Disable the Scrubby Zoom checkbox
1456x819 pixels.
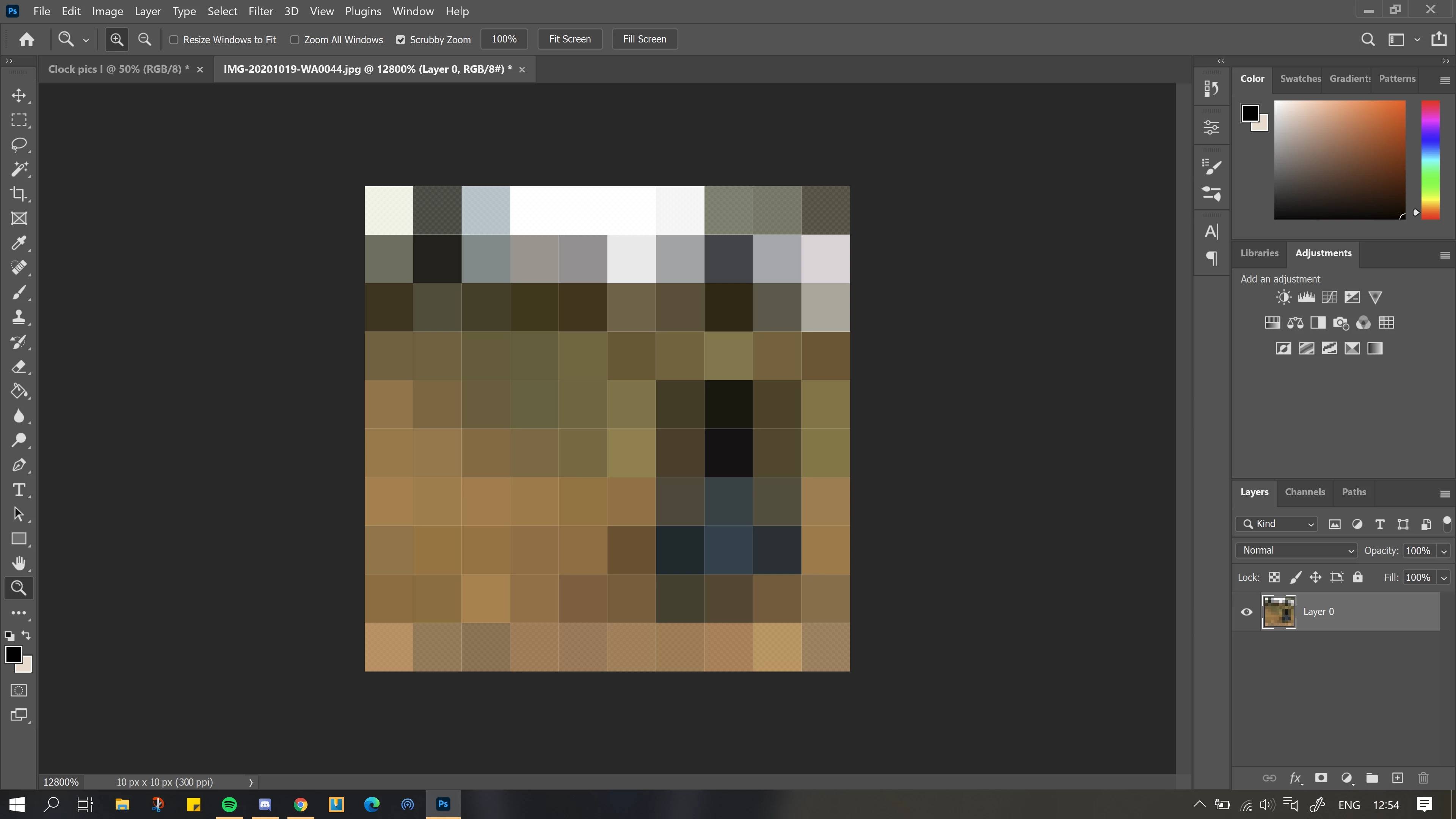[x=401, y=39]
